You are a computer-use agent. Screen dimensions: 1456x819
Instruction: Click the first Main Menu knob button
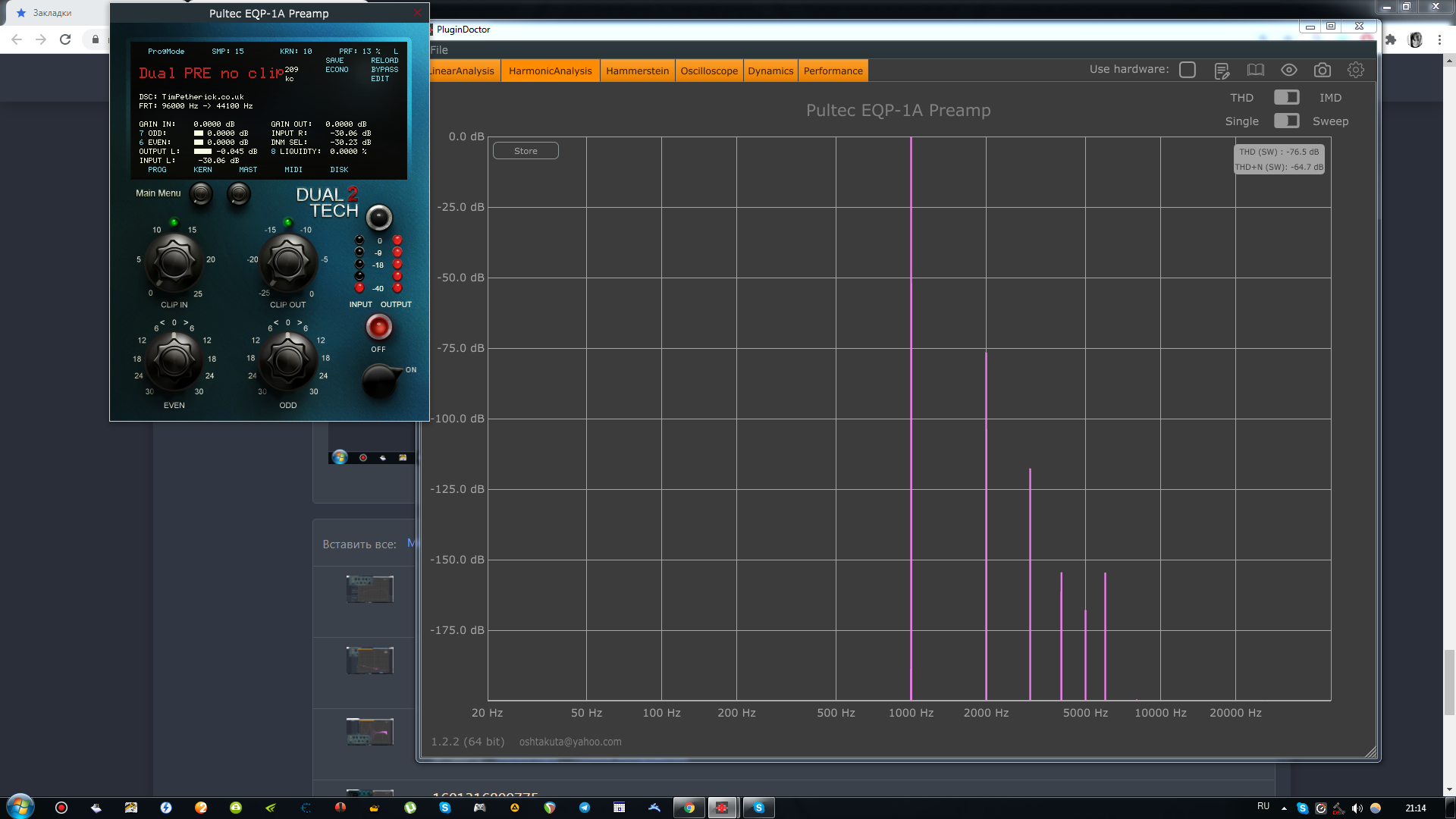pos(201,194)
